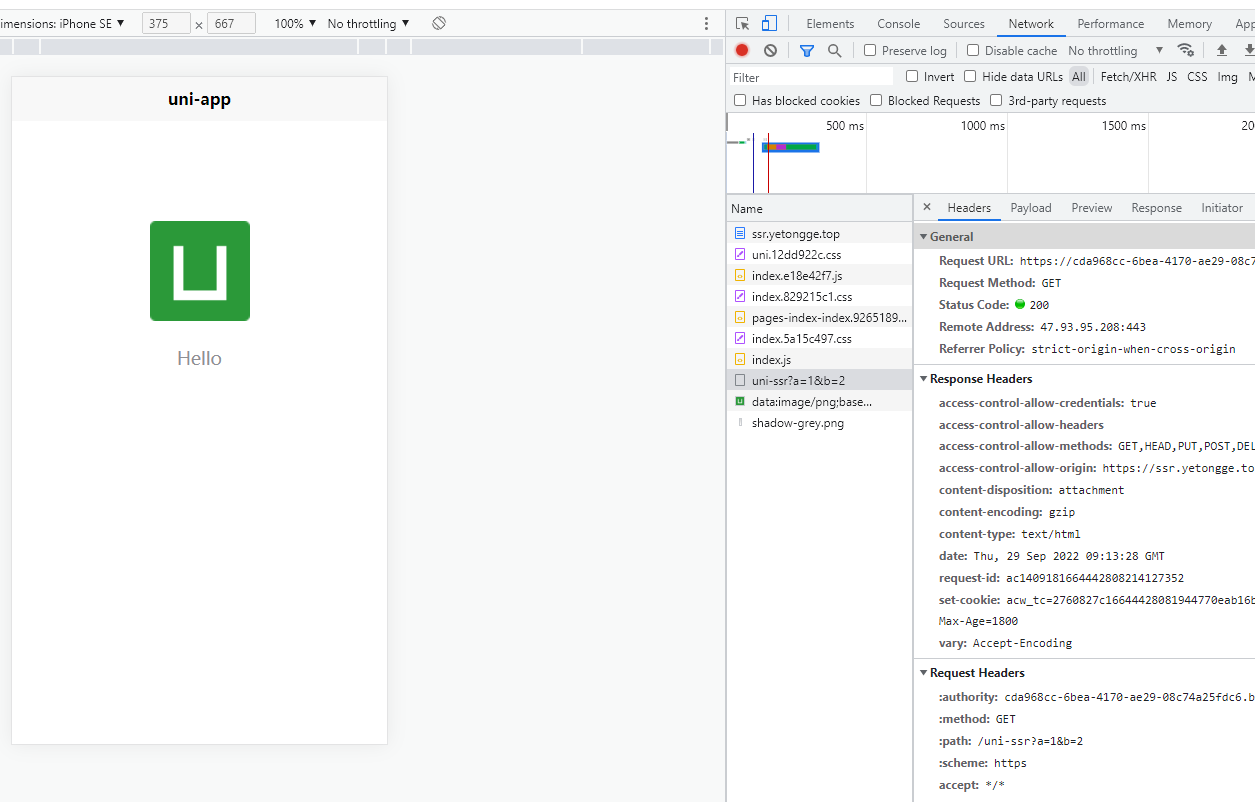Click the import HAR upload arrow

(x=1222, y=50)
